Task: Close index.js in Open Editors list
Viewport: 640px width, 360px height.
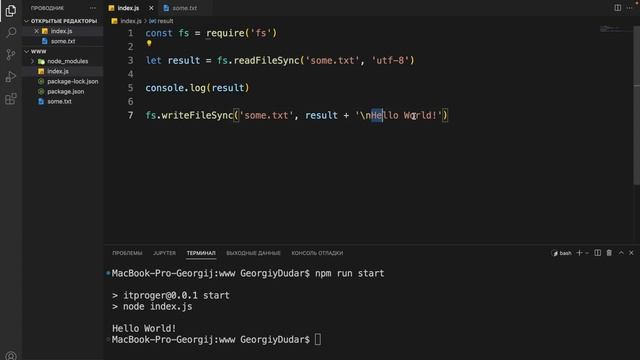Action: coord(36,31)
